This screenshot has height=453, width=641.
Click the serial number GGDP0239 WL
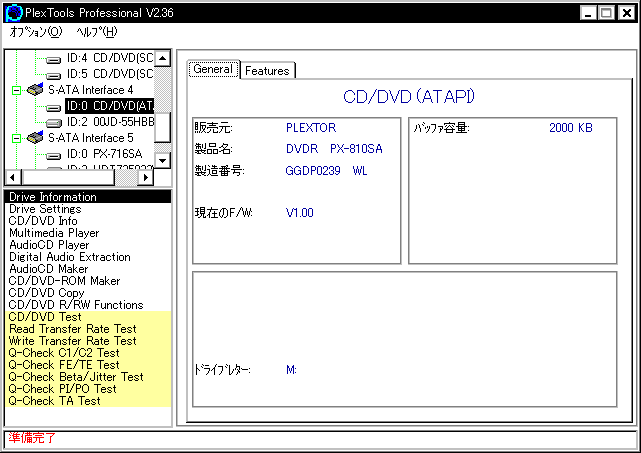326,170
